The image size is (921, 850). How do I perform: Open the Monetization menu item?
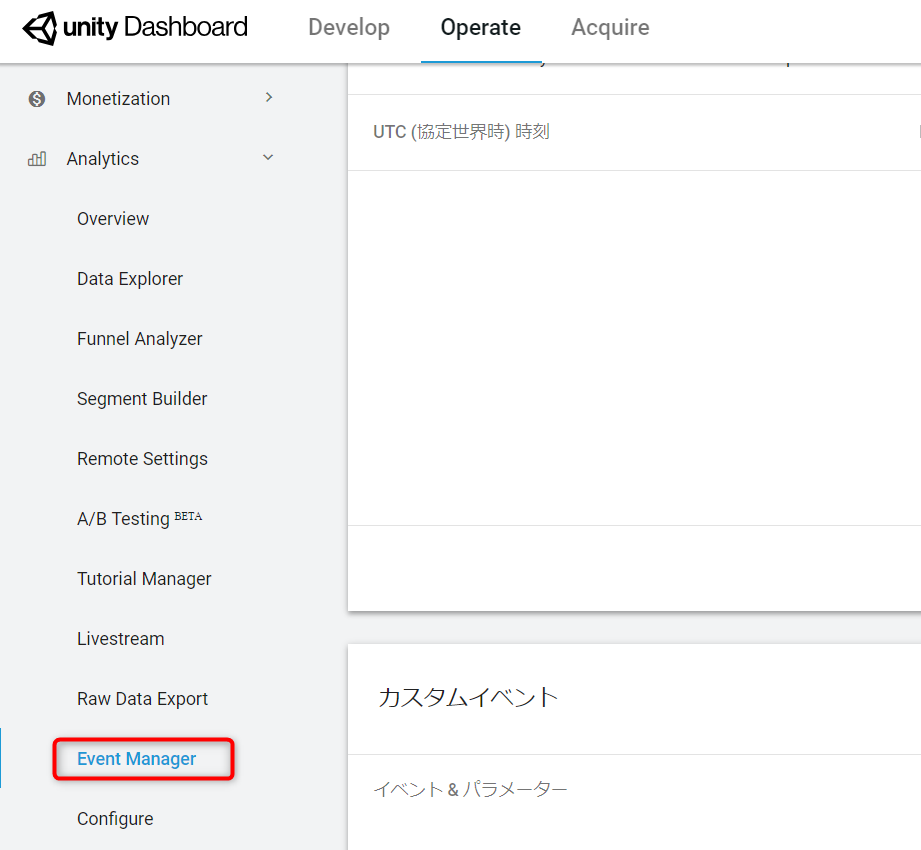pyautogui.click(x=118, y=99)
